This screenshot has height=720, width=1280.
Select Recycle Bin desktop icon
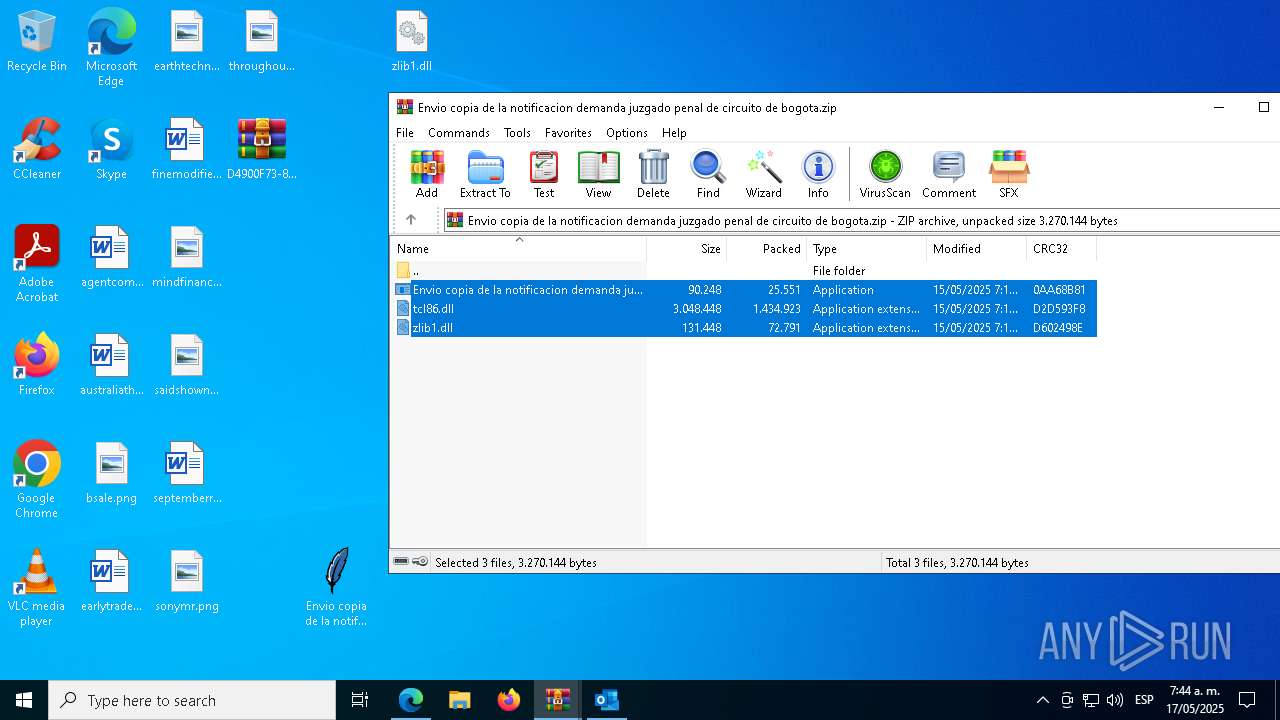37,42
